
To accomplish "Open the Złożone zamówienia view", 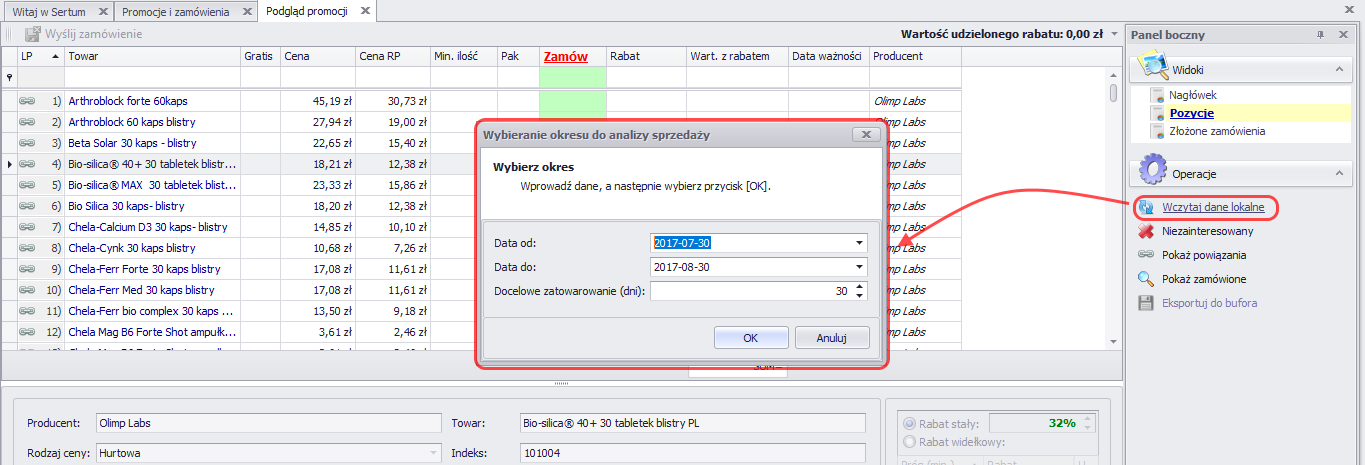I will tap(1217, 131).
